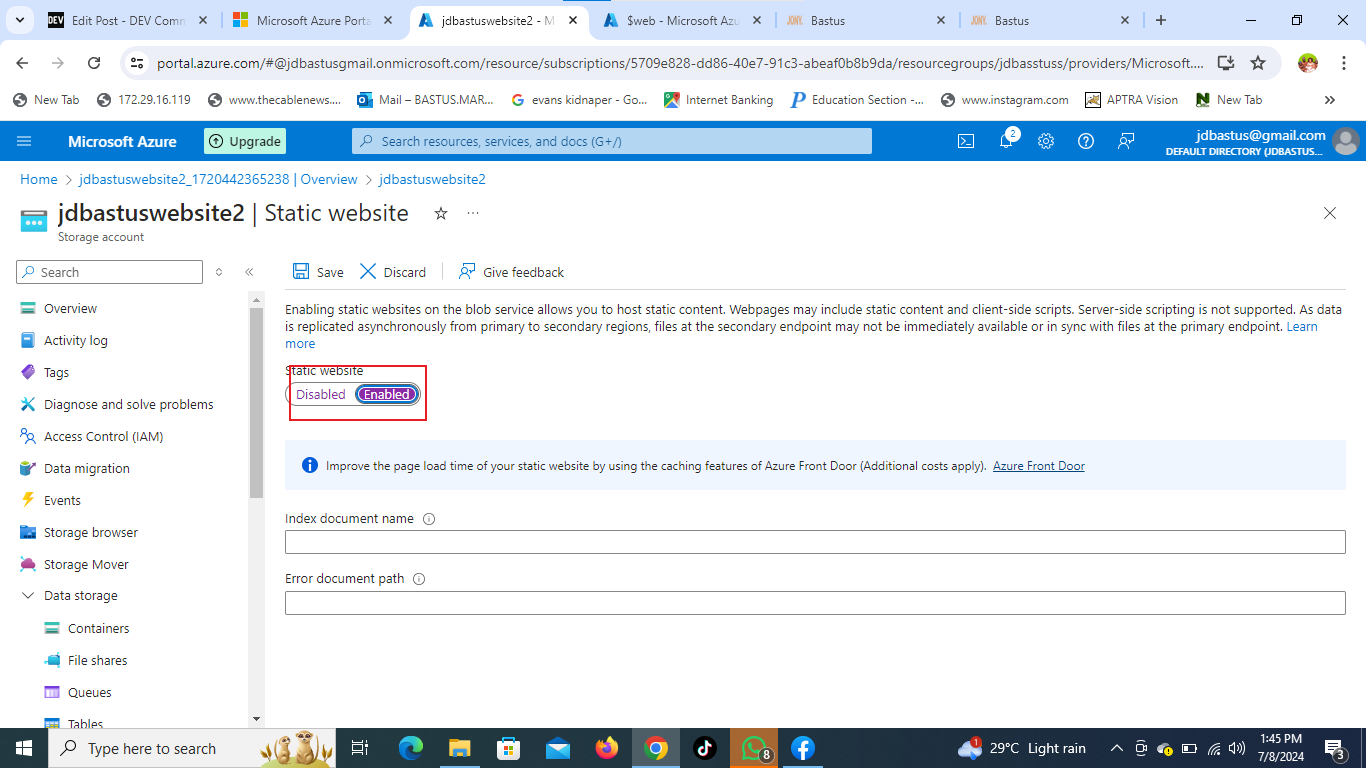Image resolution: width=1366 pixels, height=768 pixels.
Task: Bookmark this page with the star
Action: [x=1258, y=63]
